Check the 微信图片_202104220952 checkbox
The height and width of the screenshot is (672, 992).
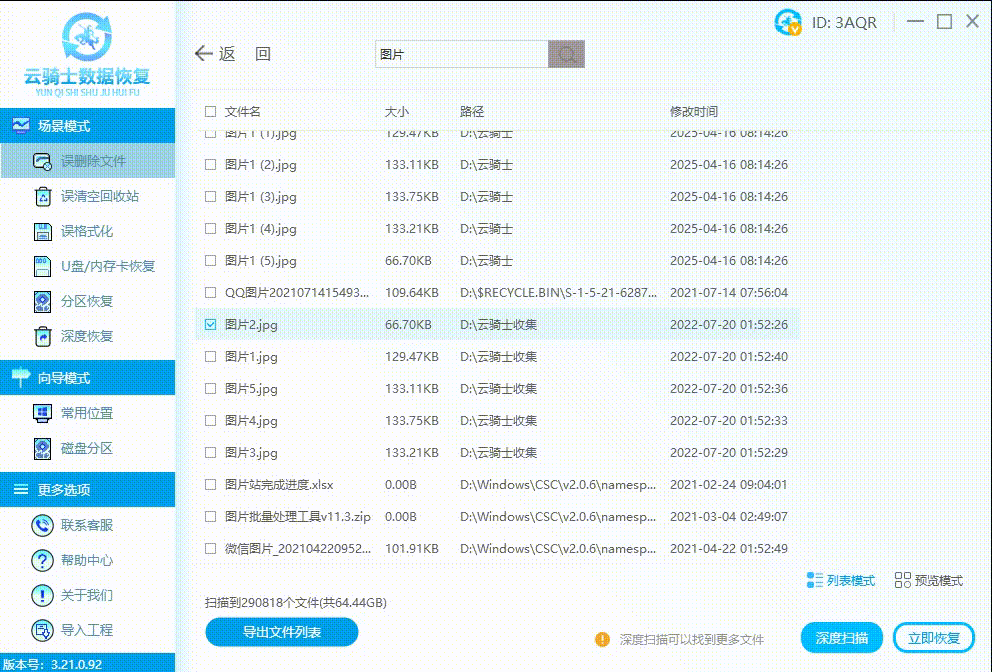[211, 549]
